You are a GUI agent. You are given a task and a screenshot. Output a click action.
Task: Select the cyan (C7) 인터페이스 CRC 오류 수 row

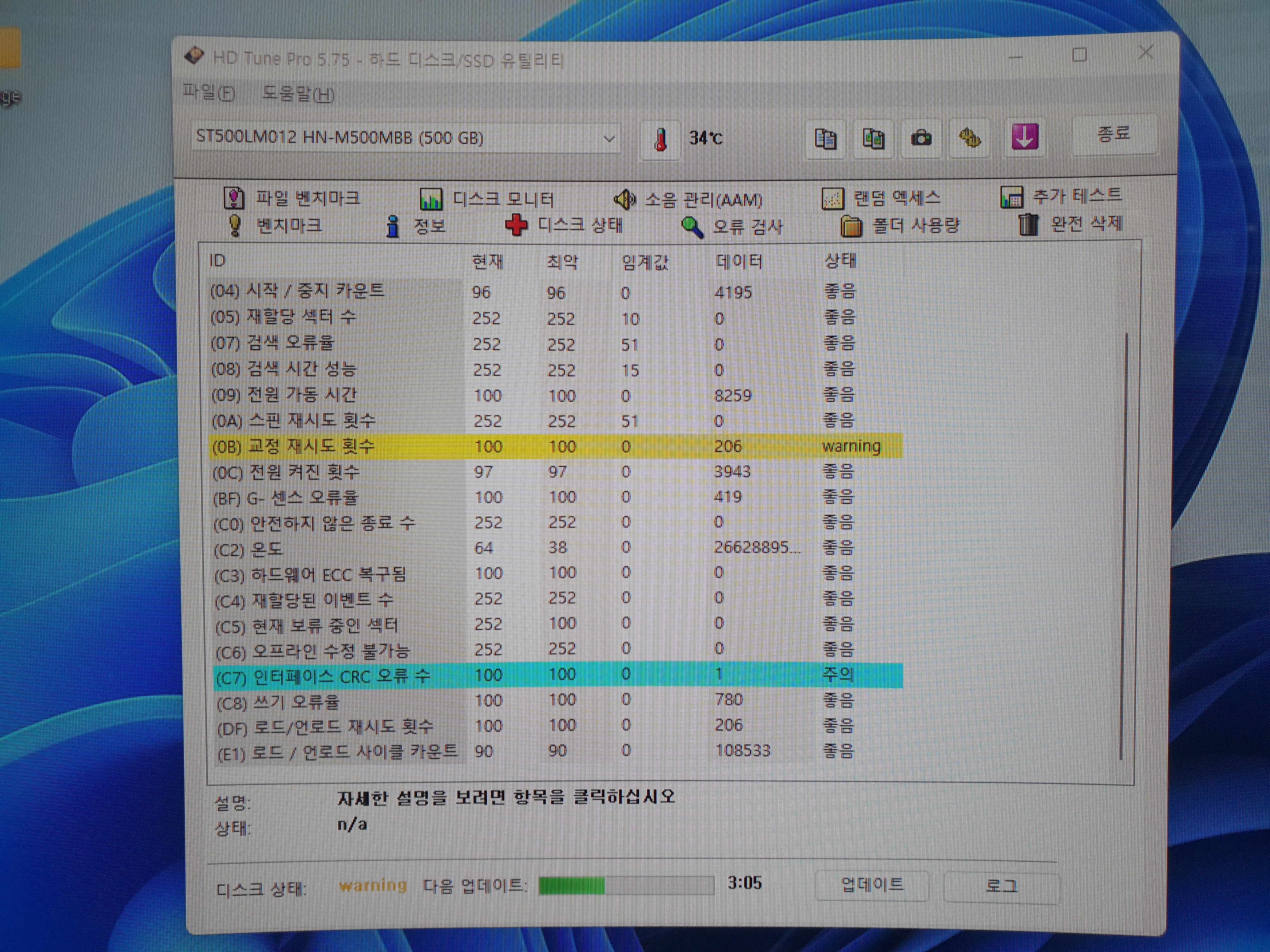click(x=558, y=675)
